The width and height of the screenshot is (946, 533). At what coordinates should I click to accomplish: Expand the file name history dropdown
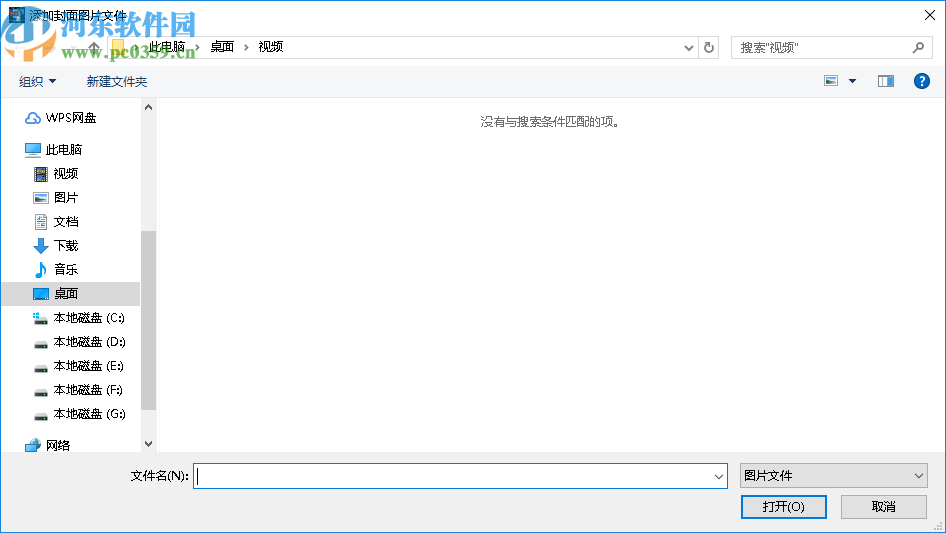tap(719, 476)
